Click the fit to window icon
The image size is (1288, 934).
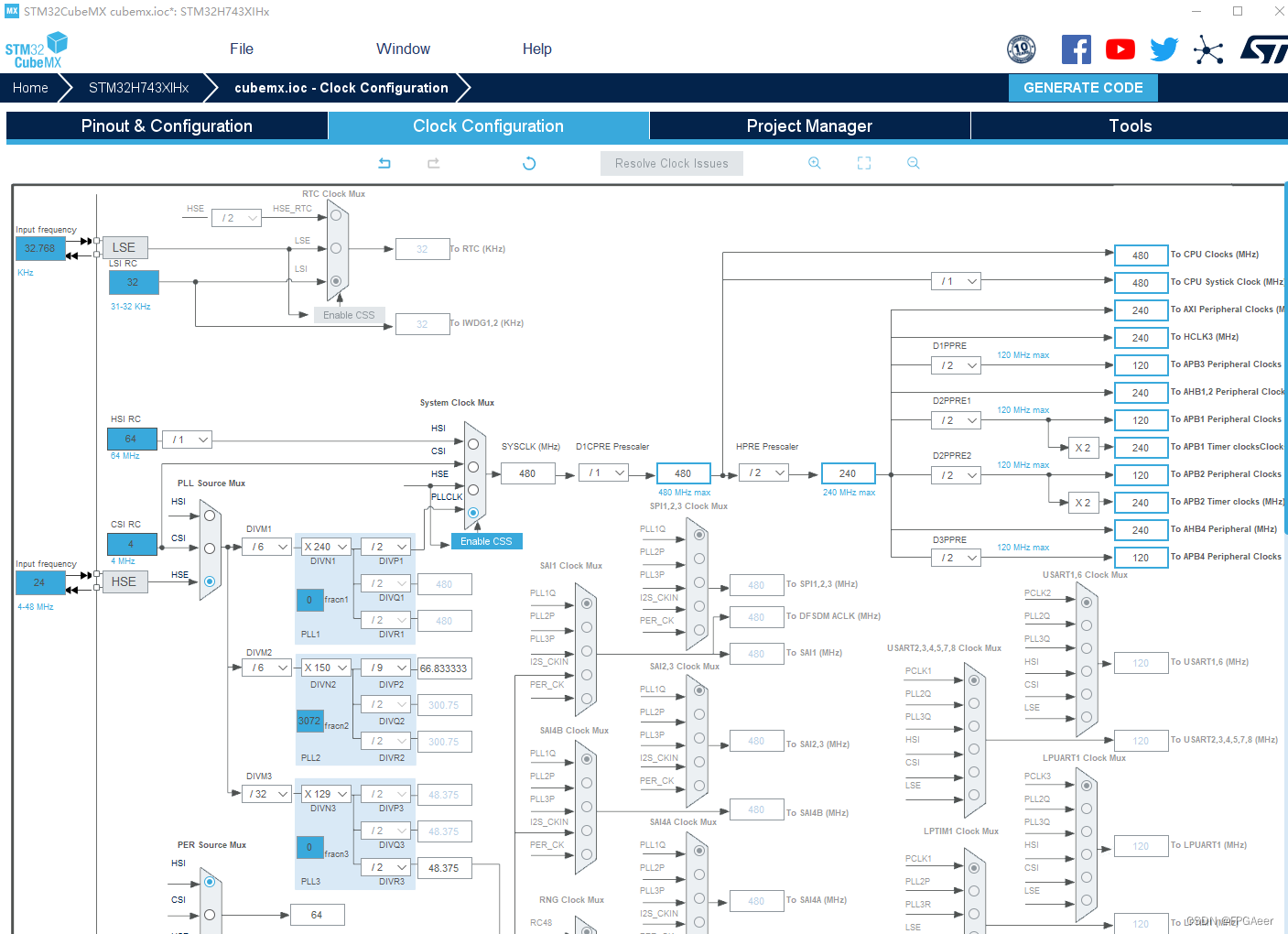coord(864,163)
